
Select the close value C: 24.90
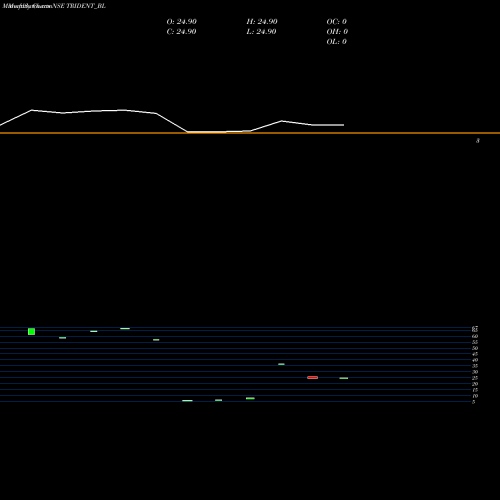181,32
